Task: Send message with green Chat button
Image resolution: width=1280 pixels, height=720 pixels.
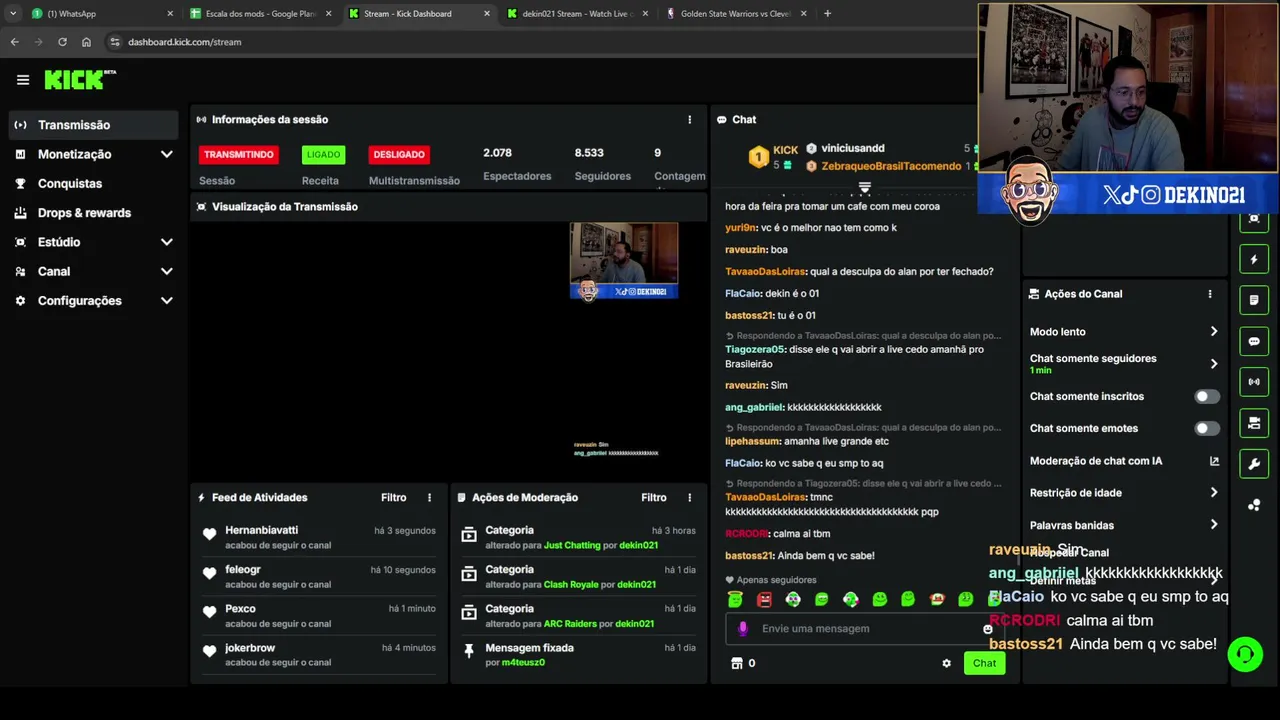Action: pyautogui.click(x=984, y=663)
